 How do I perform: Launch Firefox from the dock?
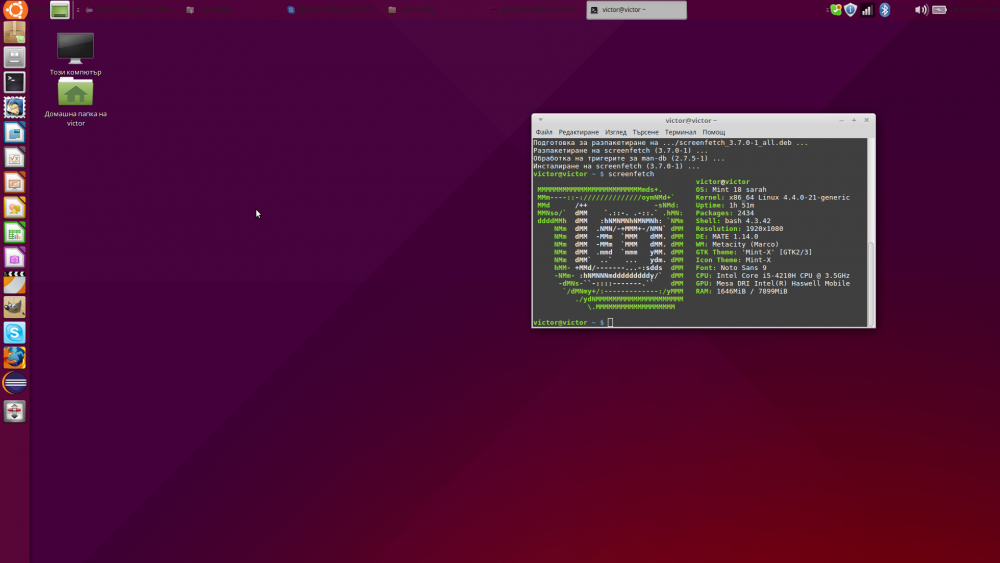pos(15,358)
